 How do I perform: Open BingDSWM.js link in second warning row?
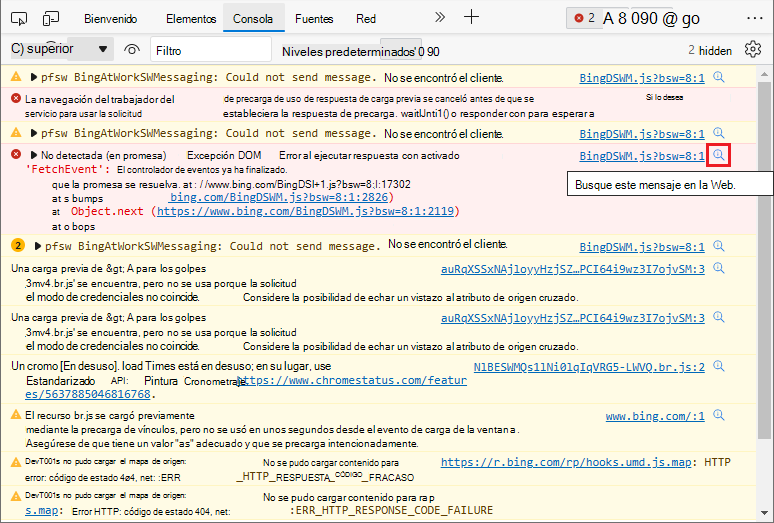coord(642,134)
